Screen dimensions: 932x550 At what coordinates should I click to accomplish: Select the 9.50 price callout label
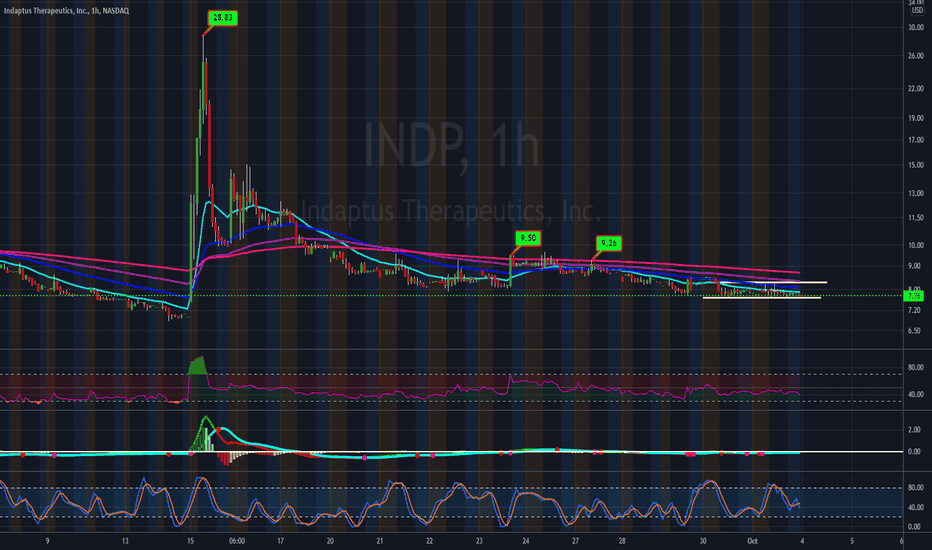(x=528, y=238)
